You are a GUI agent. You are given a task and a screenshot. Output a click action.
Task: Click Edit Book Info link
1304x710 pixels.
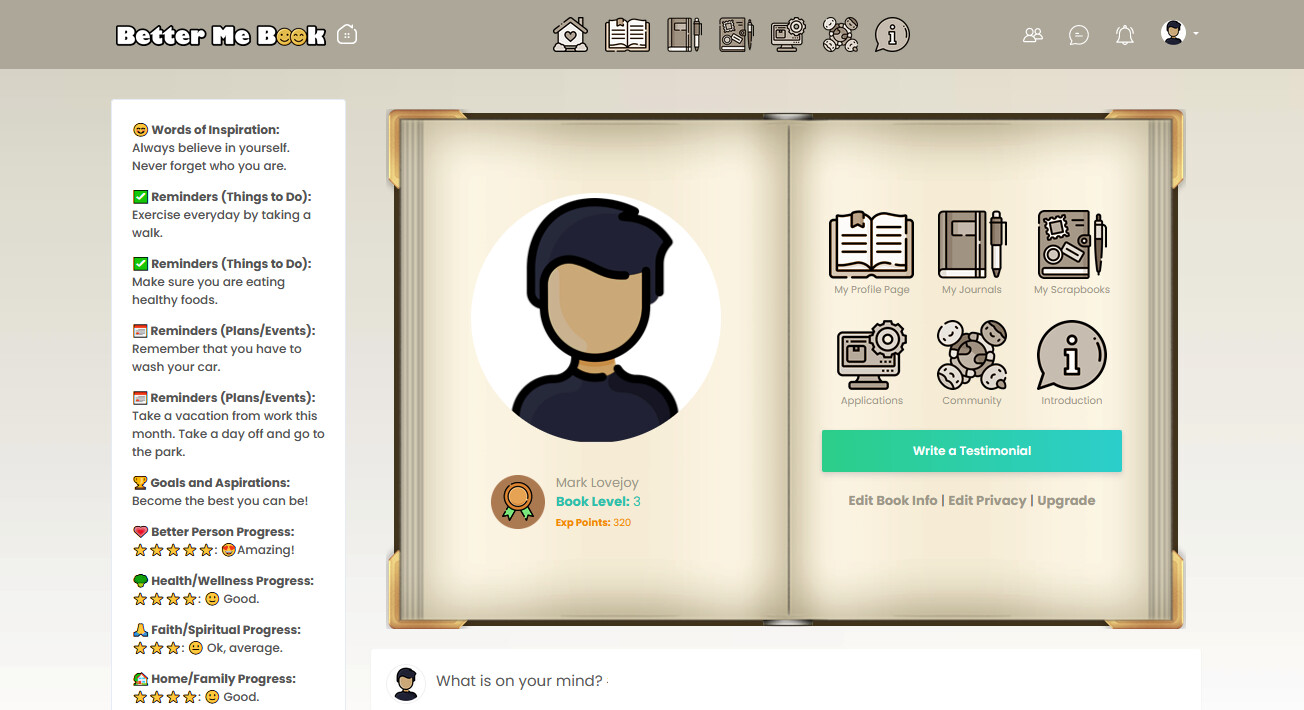coord(893,501)
